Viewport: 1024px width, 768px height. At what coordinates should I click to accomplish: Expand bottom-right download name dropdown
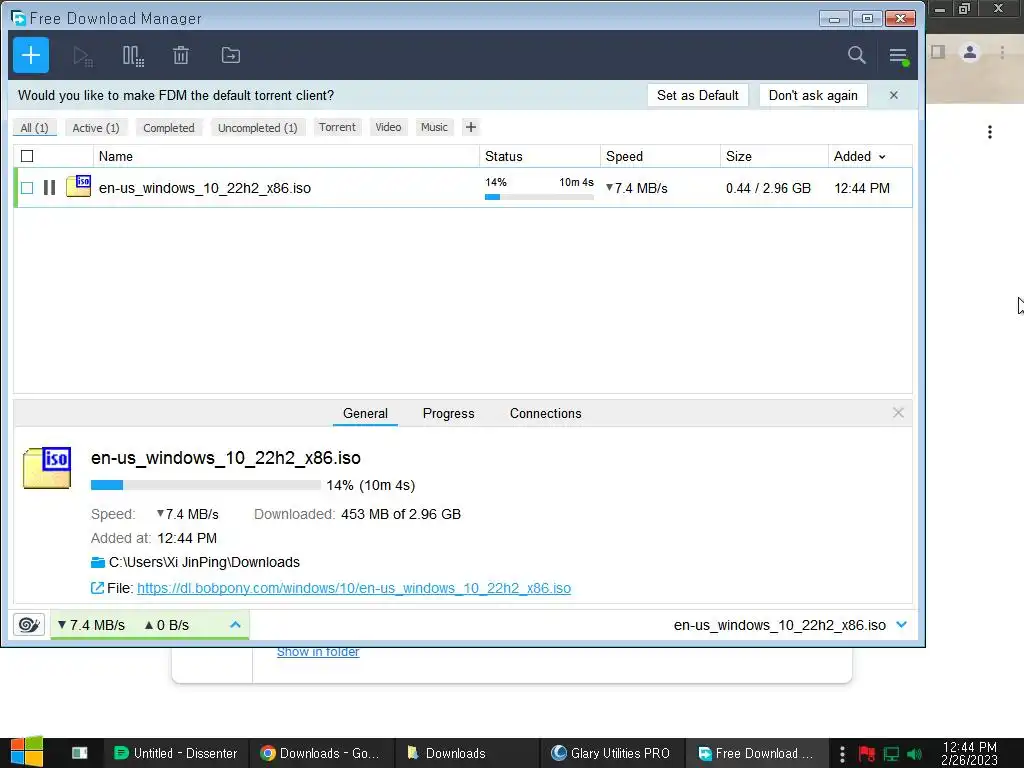tap(902, 625)
